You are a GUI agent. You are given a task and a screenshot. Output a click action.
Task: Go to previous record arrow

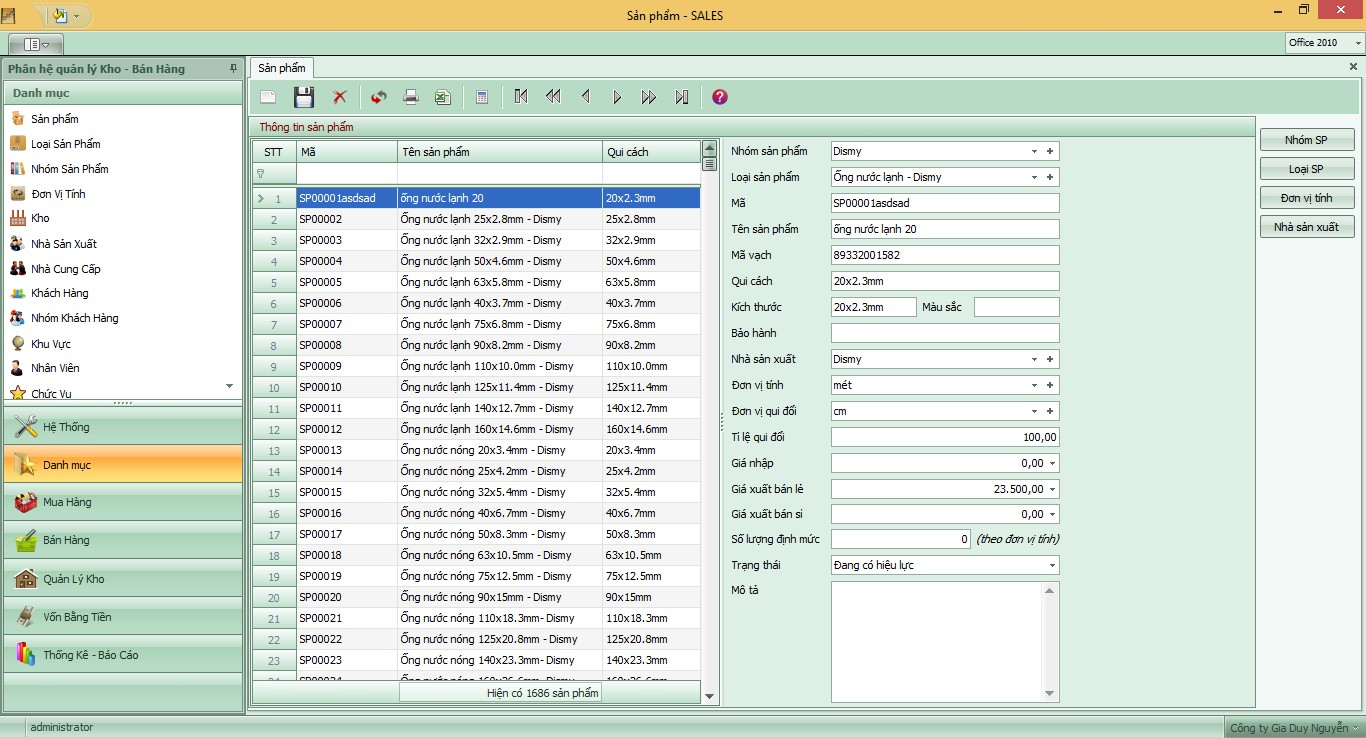pyautogui.click(x=585, y=97)
